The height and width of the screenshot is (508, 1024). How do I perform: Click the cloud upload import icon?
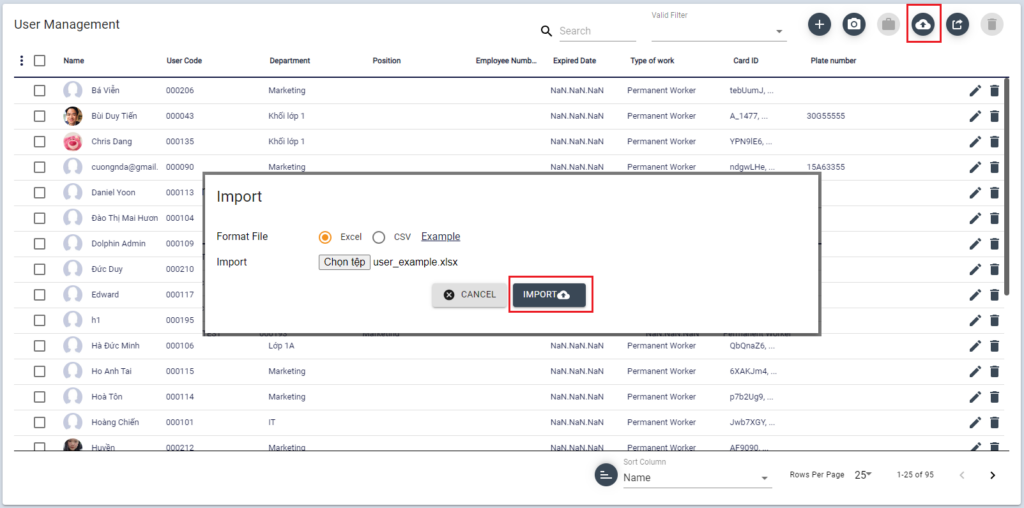tap(923, 25)
